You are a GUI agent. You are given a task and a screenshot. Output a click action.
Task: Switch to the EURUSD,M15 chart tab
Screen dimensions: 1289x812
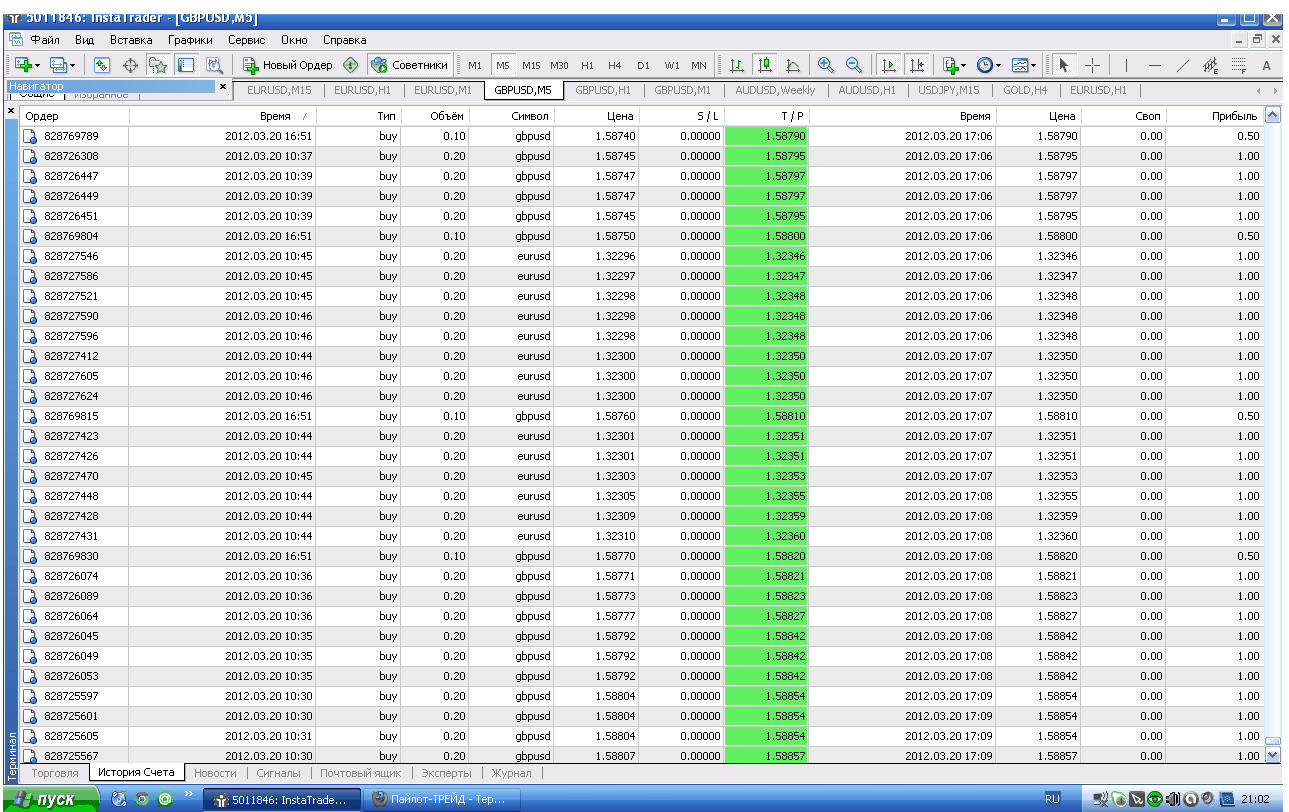click(279, 90)
